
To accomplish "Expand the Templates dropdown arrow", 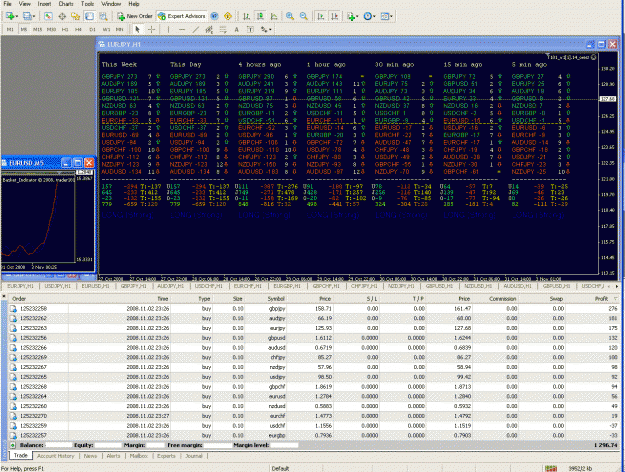I will point(391,16).
